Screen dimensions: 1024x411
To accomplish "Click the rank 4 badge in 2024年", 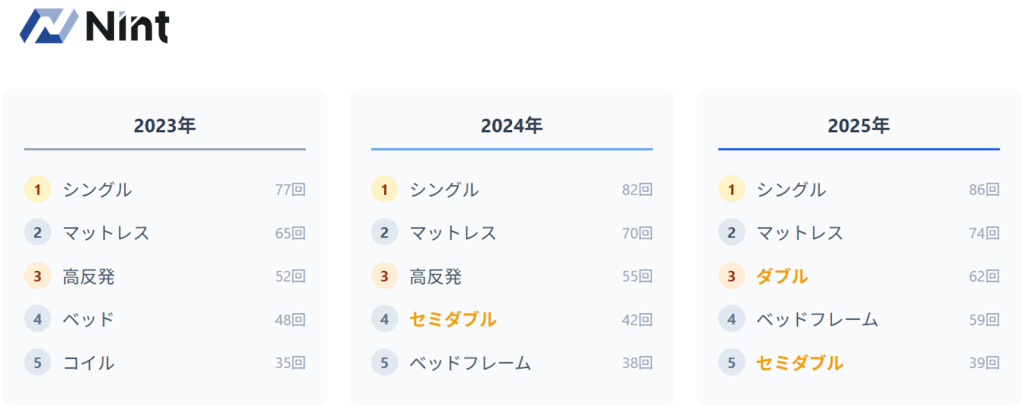I will click(385, 320).
